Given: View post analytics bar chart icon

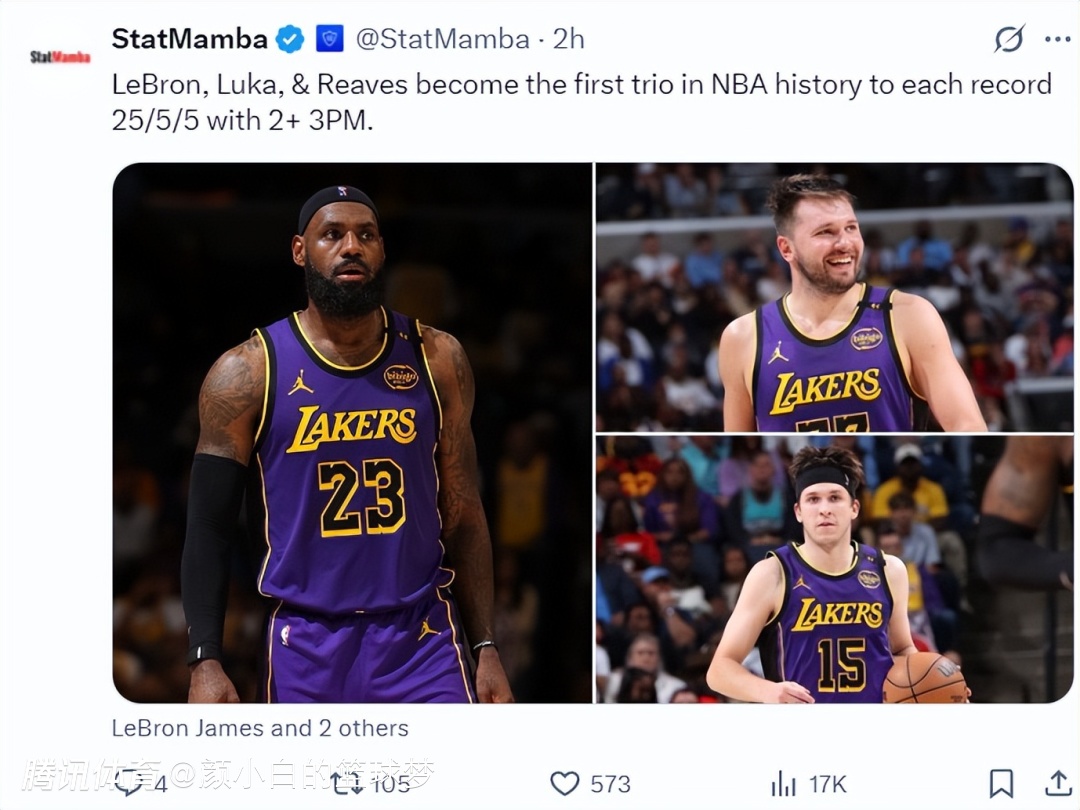Looking at the screenshot, I should pos(783,783).
